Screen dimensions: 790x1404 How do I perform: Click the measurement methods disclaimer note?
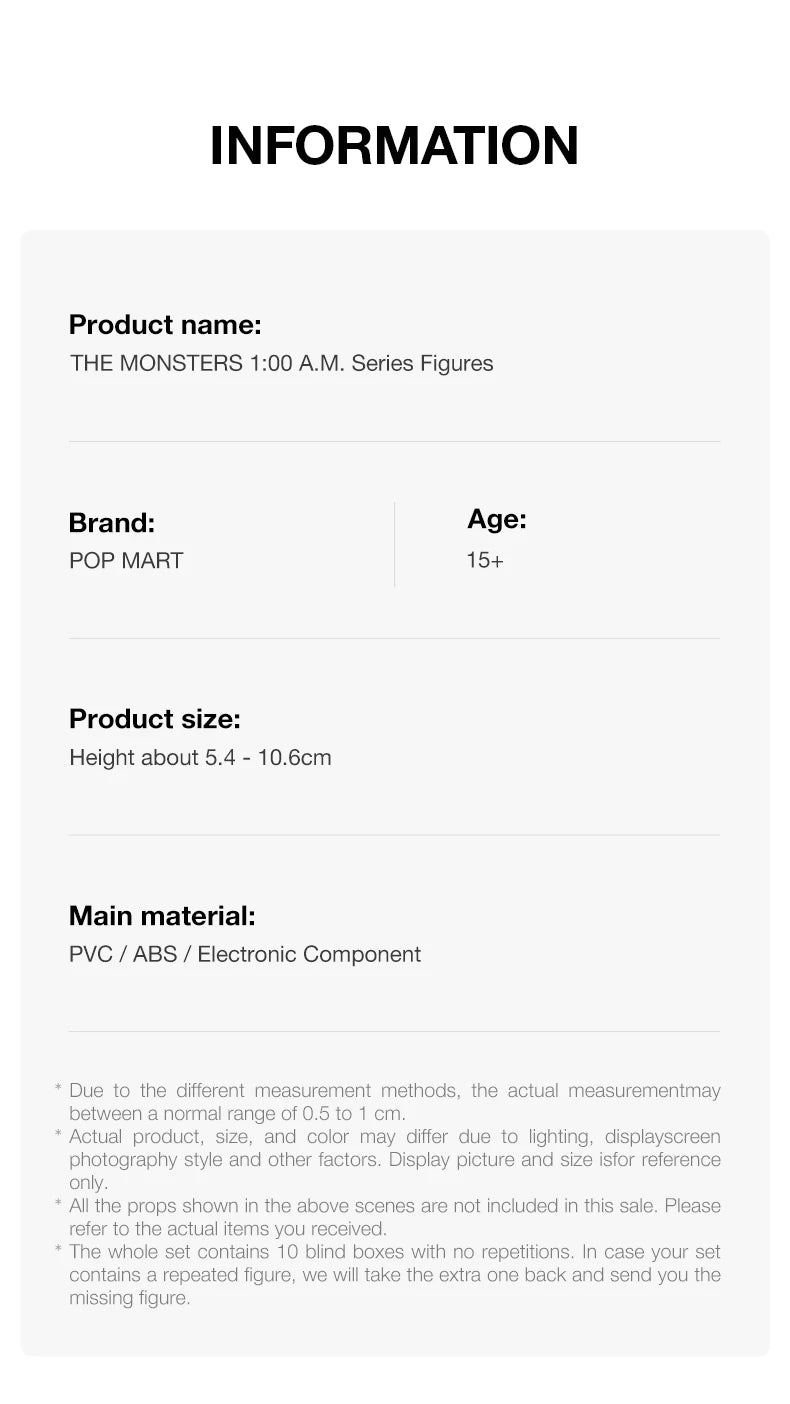pyautogui.click(x=394, y=1101)
